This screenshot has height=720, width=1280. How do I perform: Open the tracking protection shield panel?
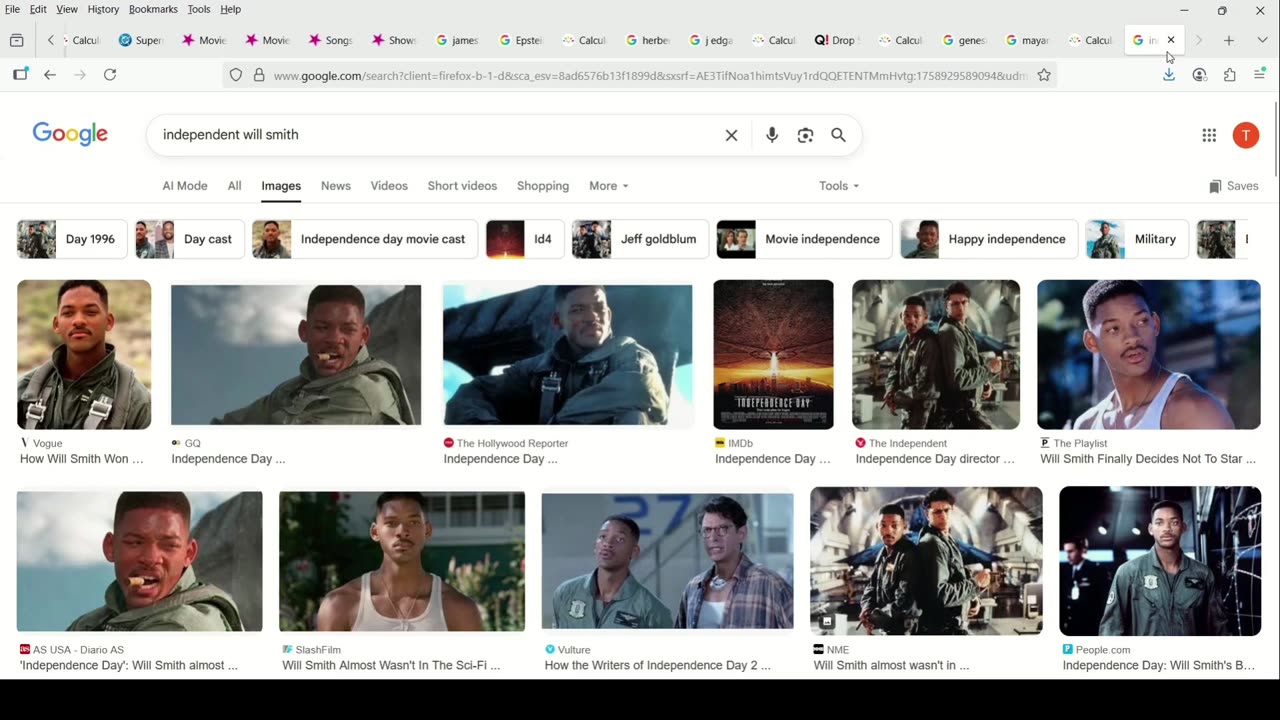pyautogui.click(x=236, y=75)
